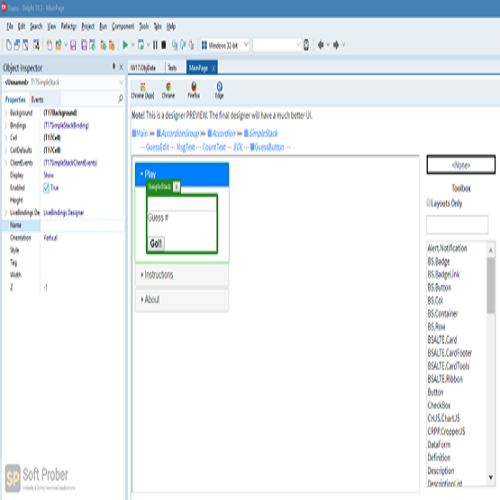Open the component selector dropdown in Object Inspector

click(121, 82)
